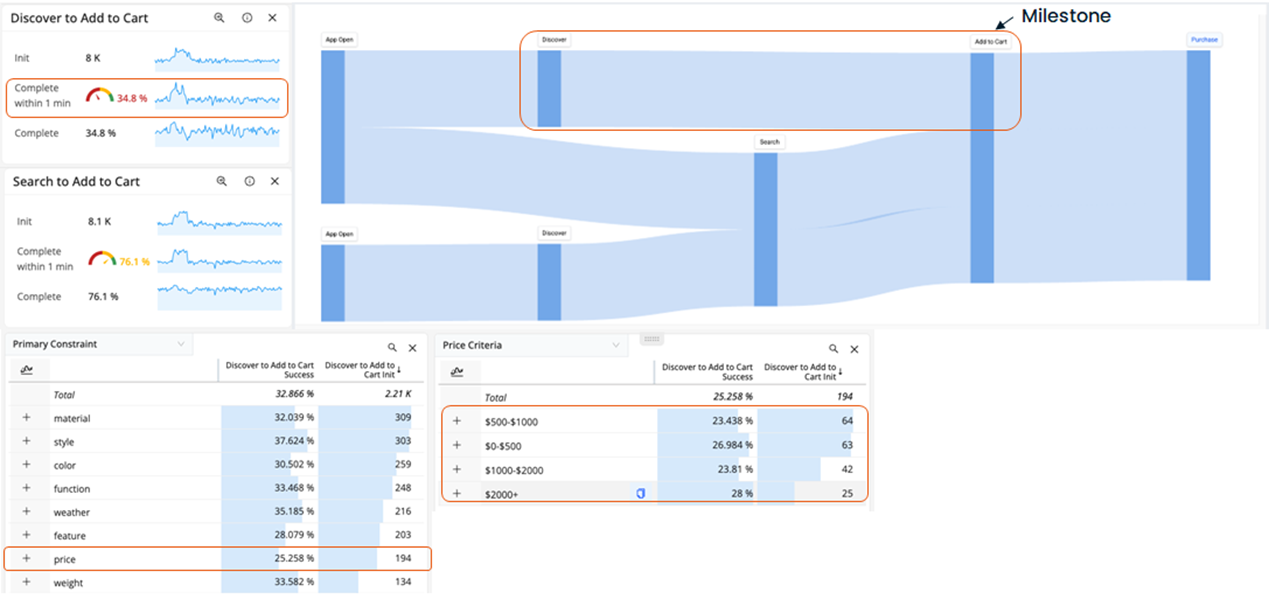
Task: Expand the $500-$1000 price row
Action: [457, 421]
